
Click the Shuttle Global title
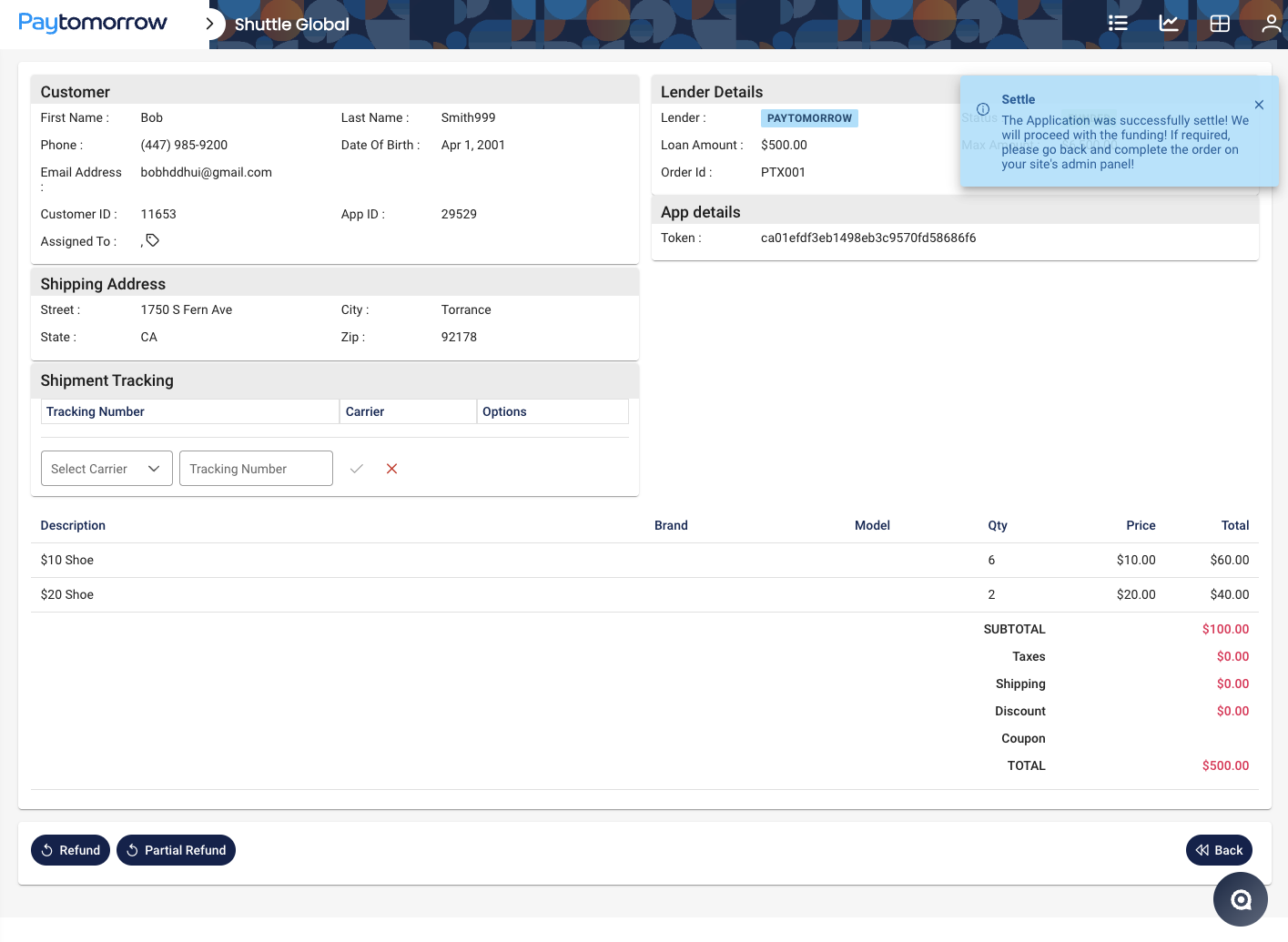coord(291,25)
